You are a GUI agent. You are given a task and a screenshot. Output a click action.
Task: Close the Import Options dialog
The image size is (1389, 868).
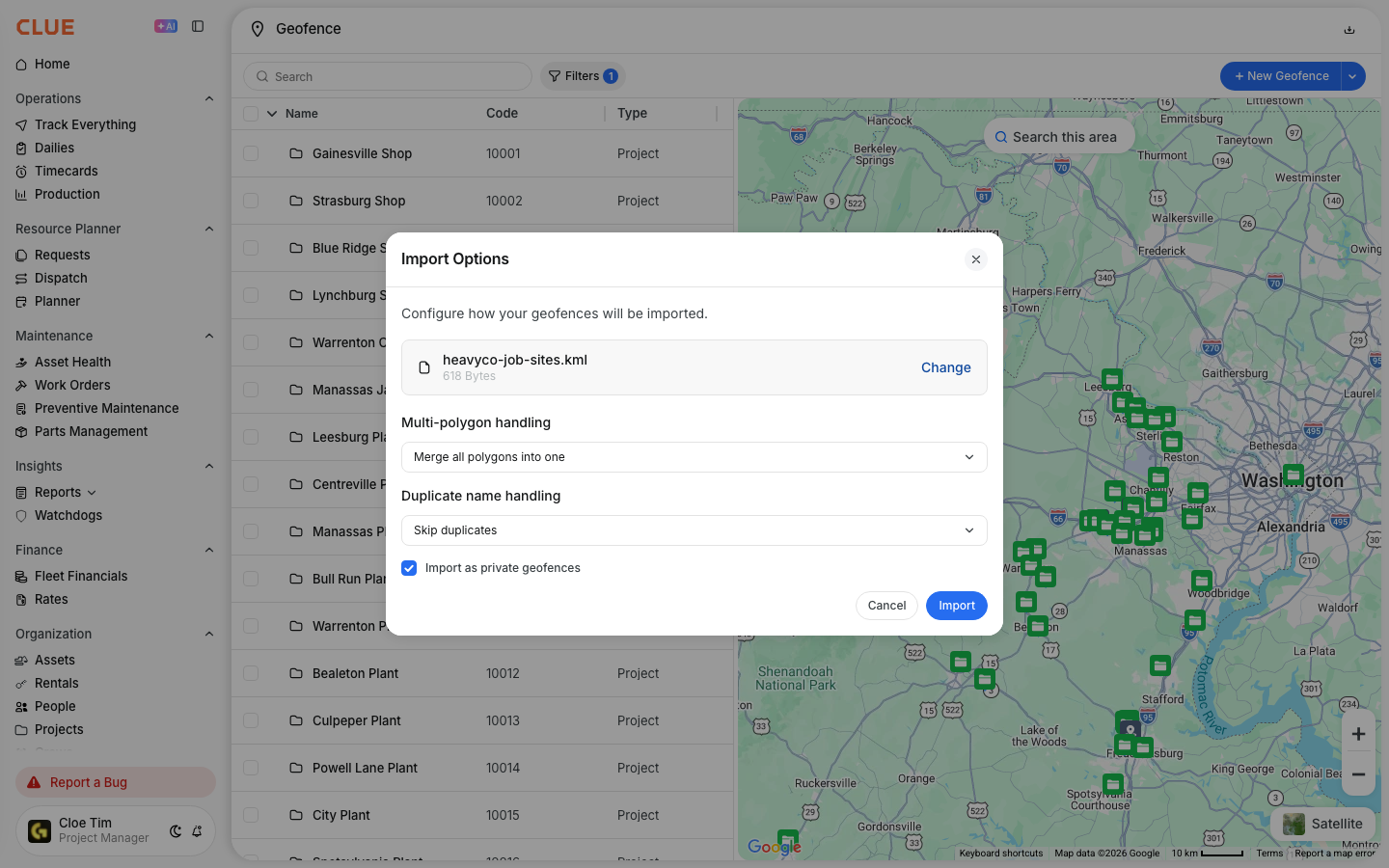point(976,259)
